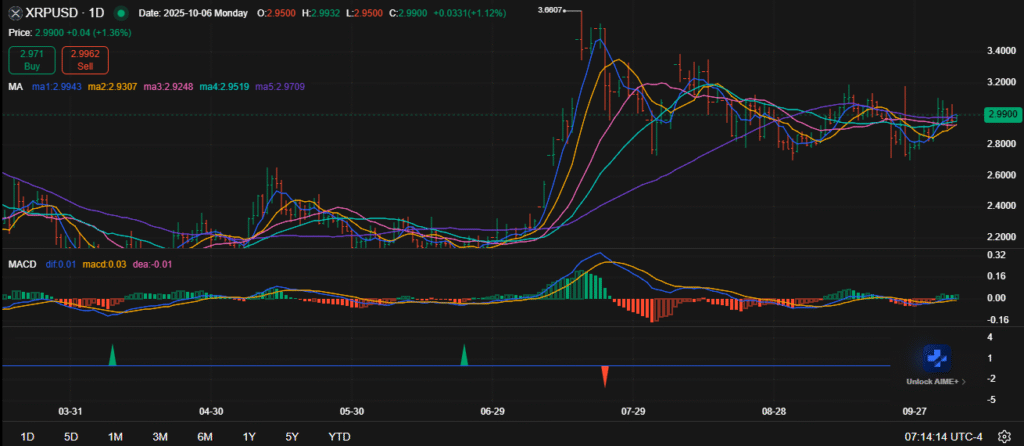
Task: Select YTD time range
Action: 339,436
